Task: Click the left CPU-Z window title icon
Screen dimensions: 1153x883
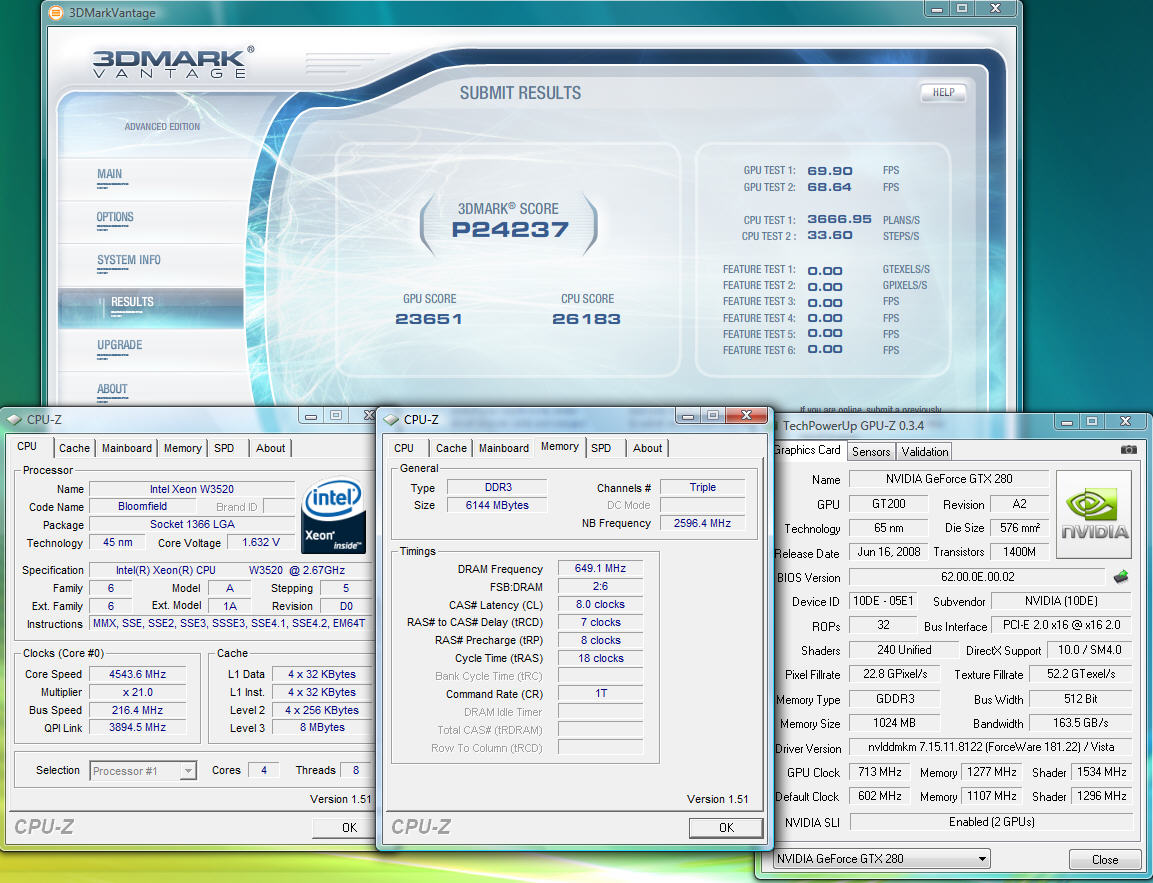Action: tap(14, 419)
